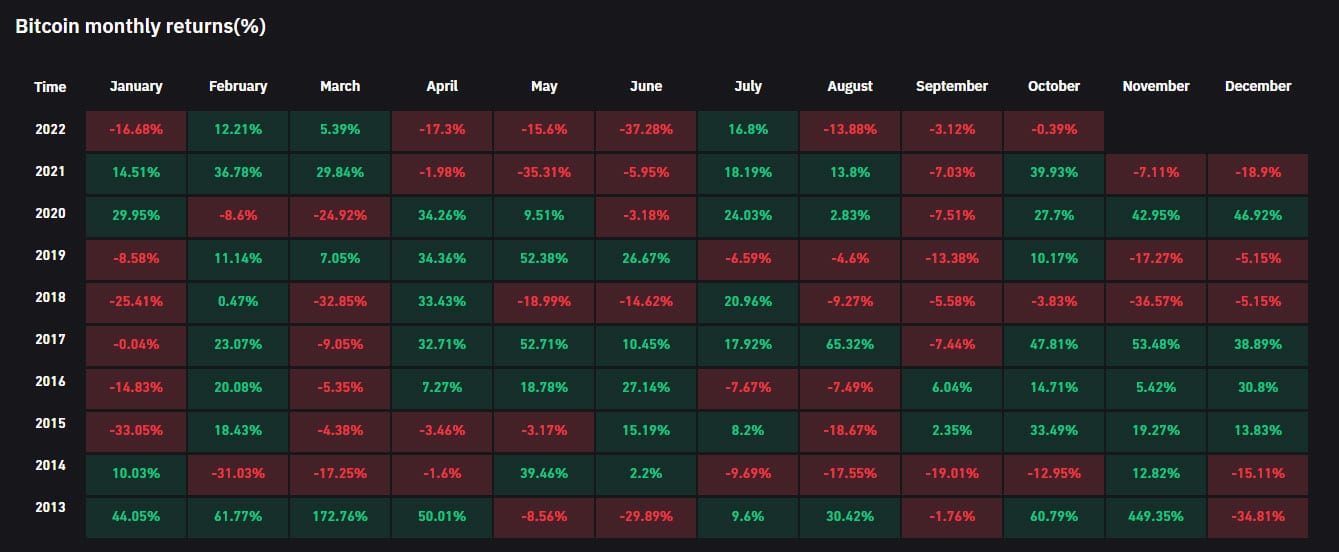Click the -35.31% May 2021 cell
The width and height of the screenshot is (1339, 552).
click(x=544, y=173)
